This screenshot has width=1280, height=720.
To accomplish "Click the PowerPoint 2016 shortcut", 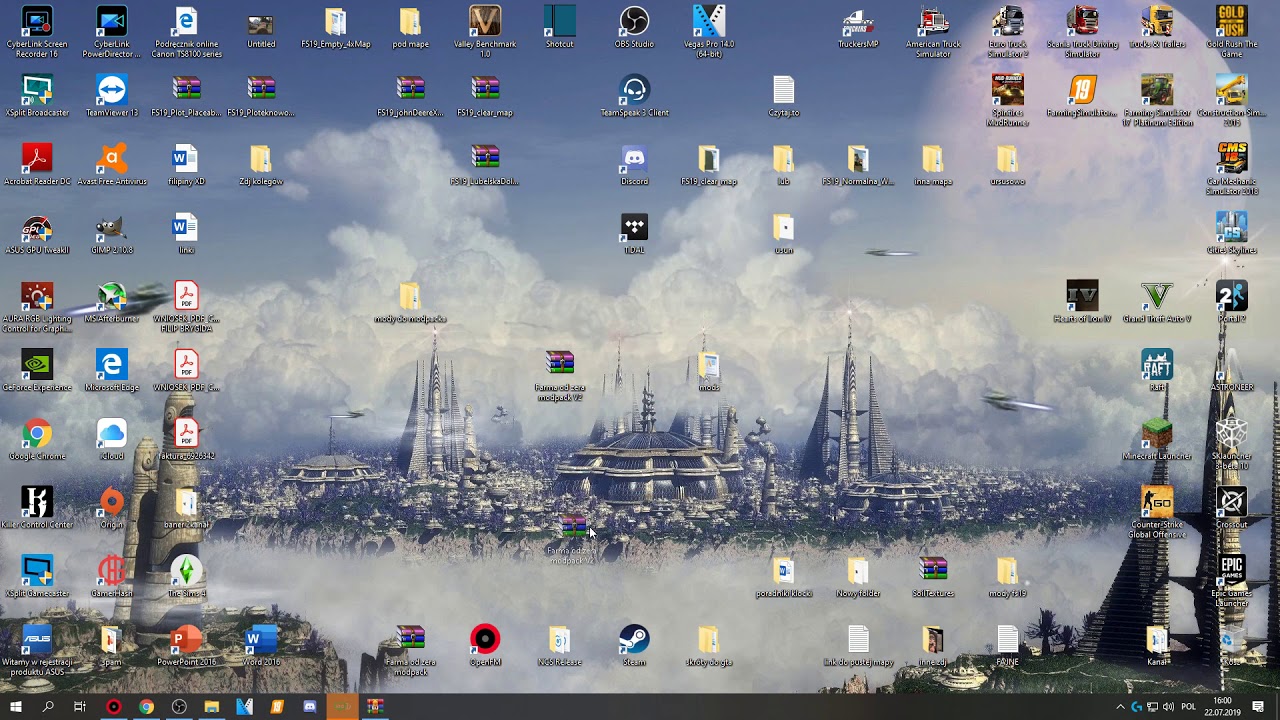I will pyautogui.click(x=186, y=647).
